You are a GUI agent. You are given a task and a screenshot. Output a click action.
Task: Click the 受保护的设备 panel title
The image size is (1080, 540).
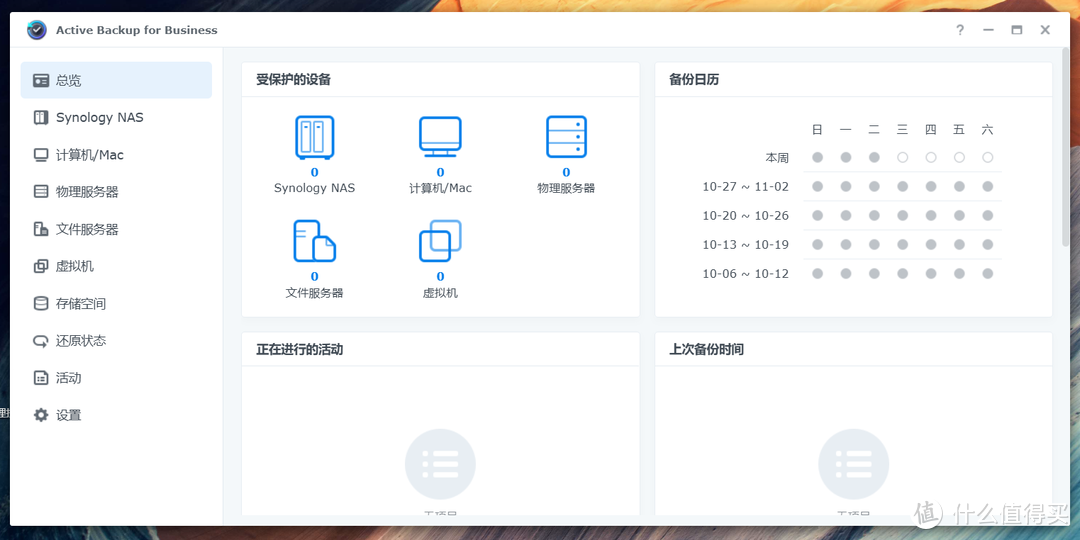(x=293, y=80)
